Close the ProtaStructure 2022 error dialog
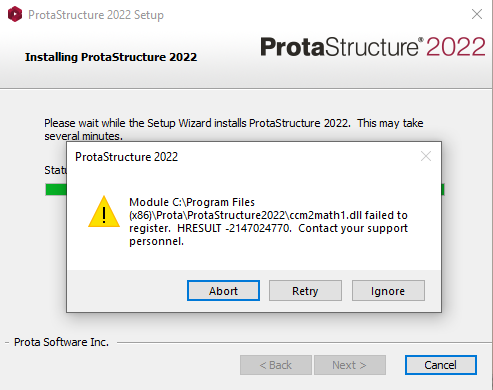 click(x=426, y=156)
